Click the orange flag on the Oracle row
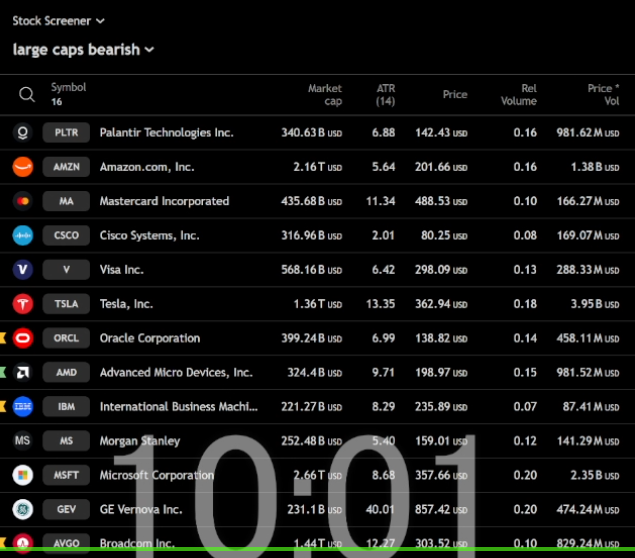 (x=3, y=338)
